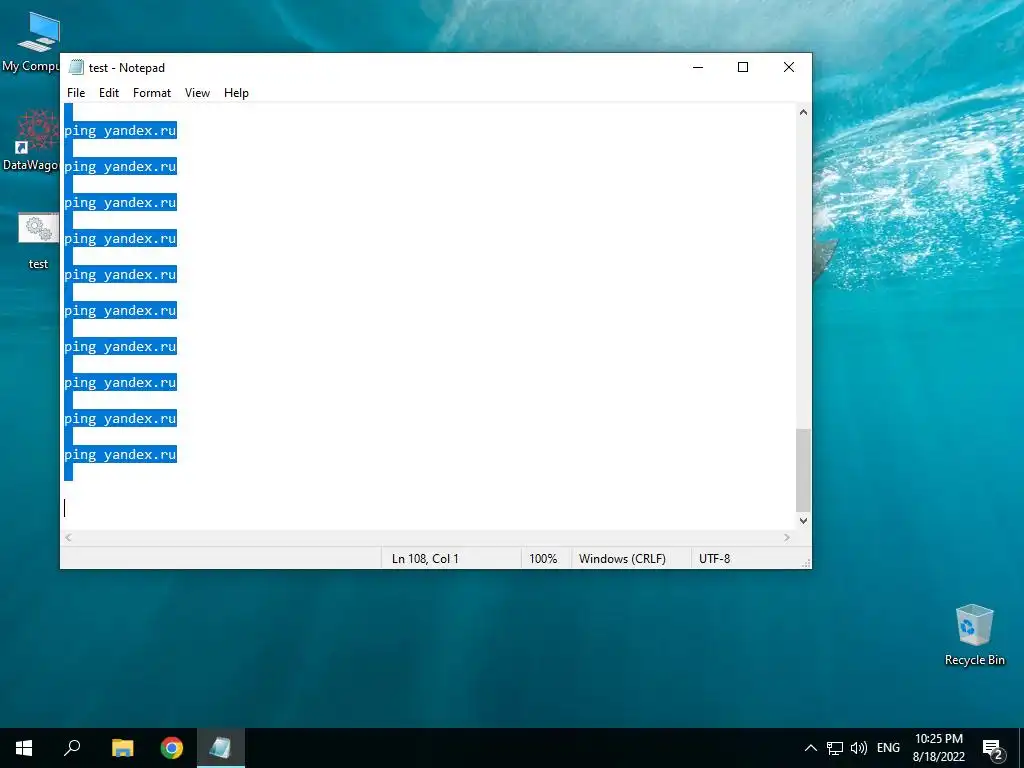Minimize the Notepad window
The image size is (1024, 768).
click(x=697, y=67)
